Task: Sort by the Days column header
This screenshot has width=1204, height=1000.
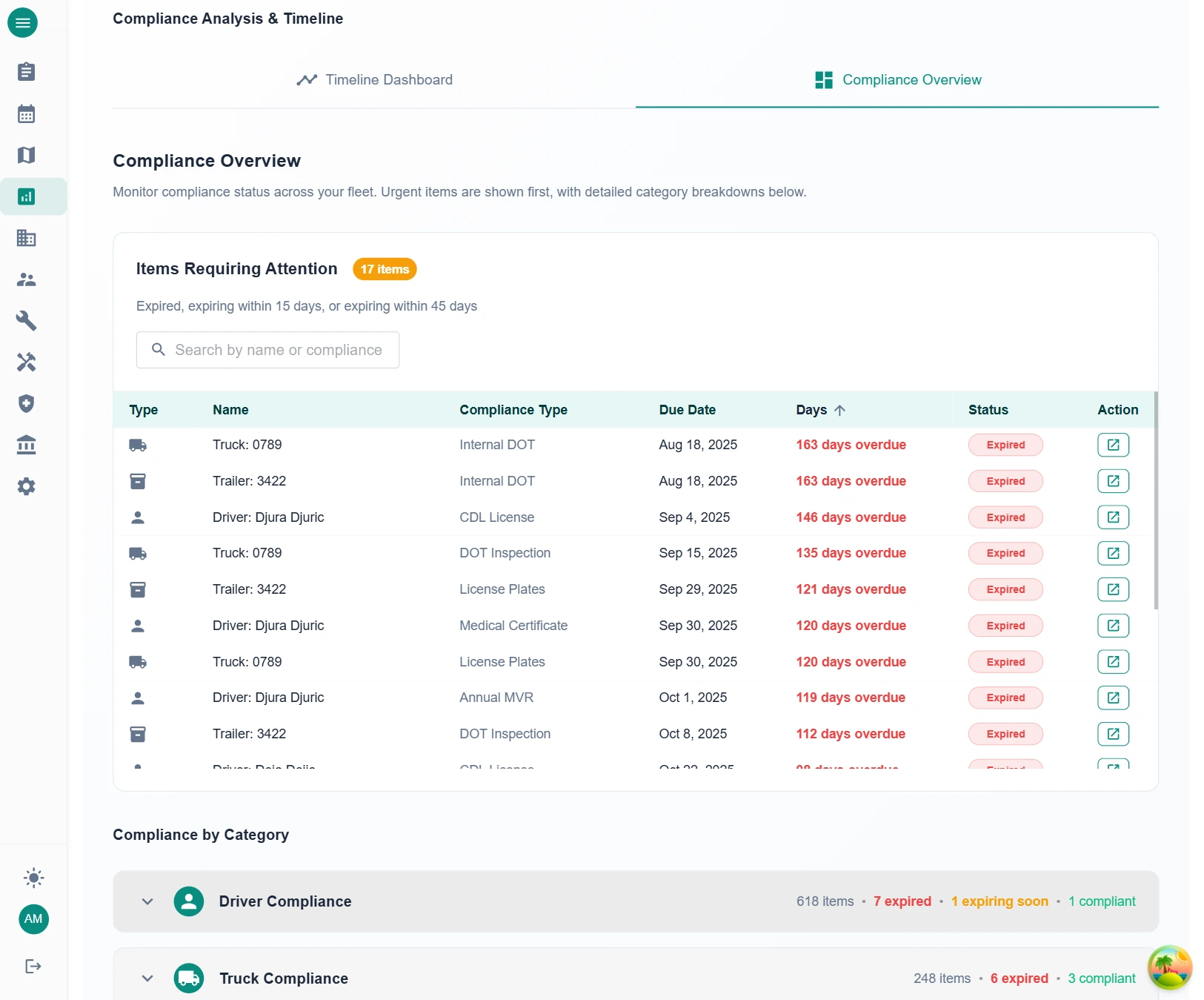Action: [820, 410]
